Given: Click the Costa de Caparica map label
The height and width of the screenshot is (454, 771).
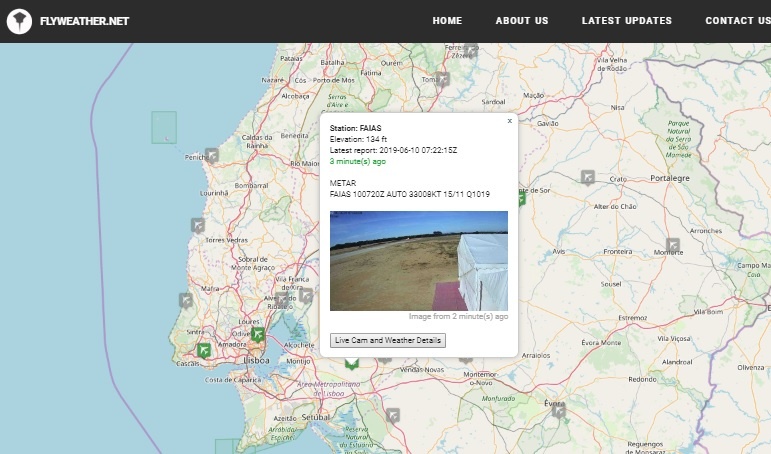Looking at the screenshot, I should pyautogui.click(x=233, y=380).
